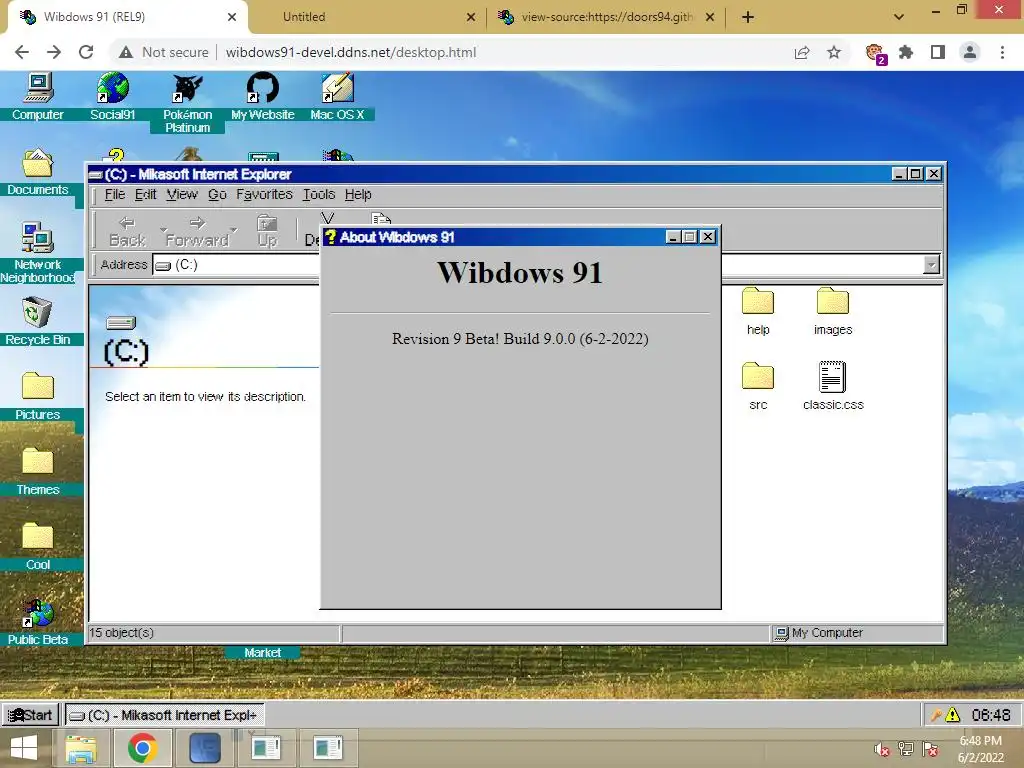Click the key icon in Wibdows tray
The height and width of the screenshot is (768, 1024).
click(x=936, y=715)
